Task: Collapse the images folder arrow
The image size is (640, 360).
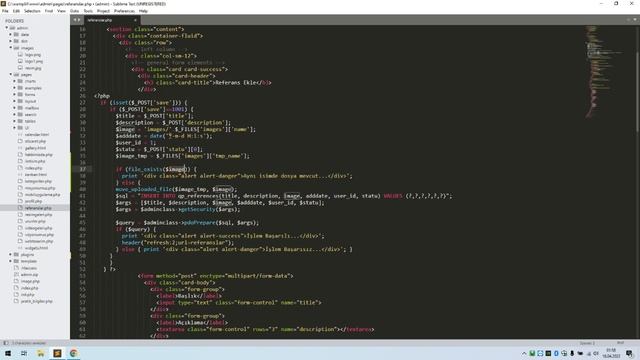Action: point(11,48)
